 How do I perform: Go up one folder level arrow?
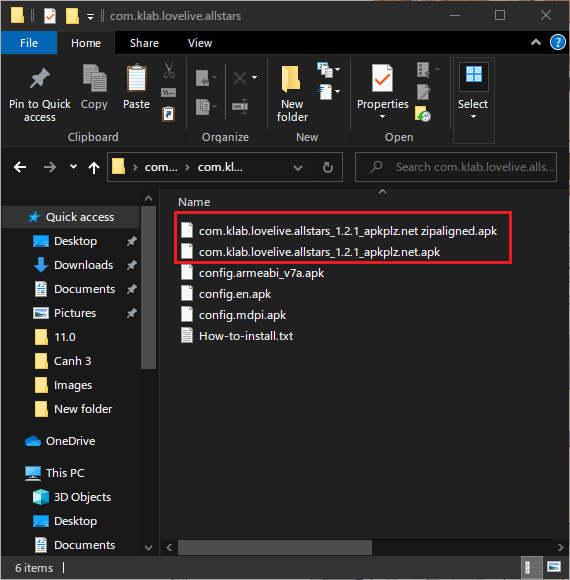(x=94, y=168)
